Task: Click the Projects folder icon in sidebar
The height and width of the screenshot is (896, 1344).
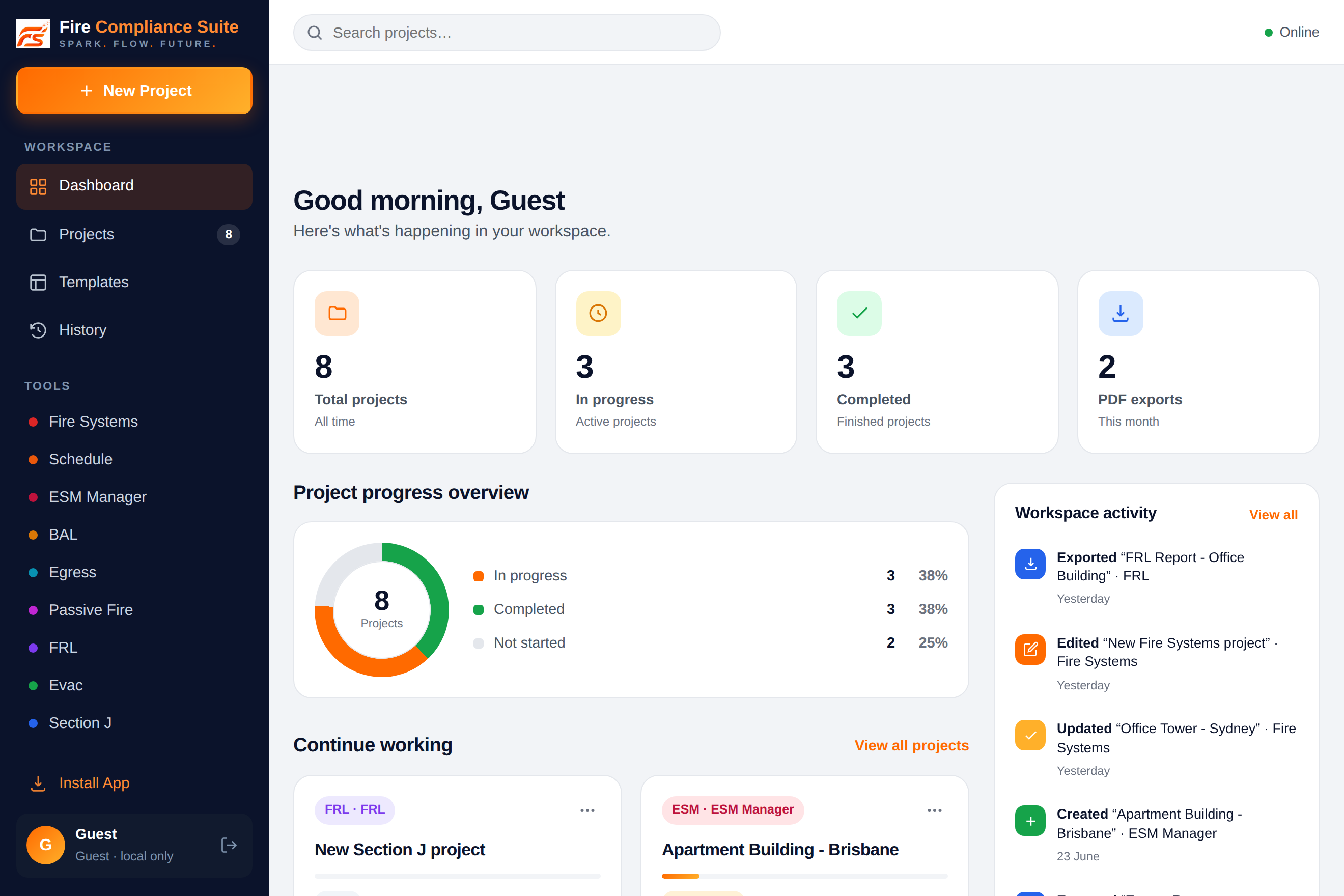Action: [38, 234]
